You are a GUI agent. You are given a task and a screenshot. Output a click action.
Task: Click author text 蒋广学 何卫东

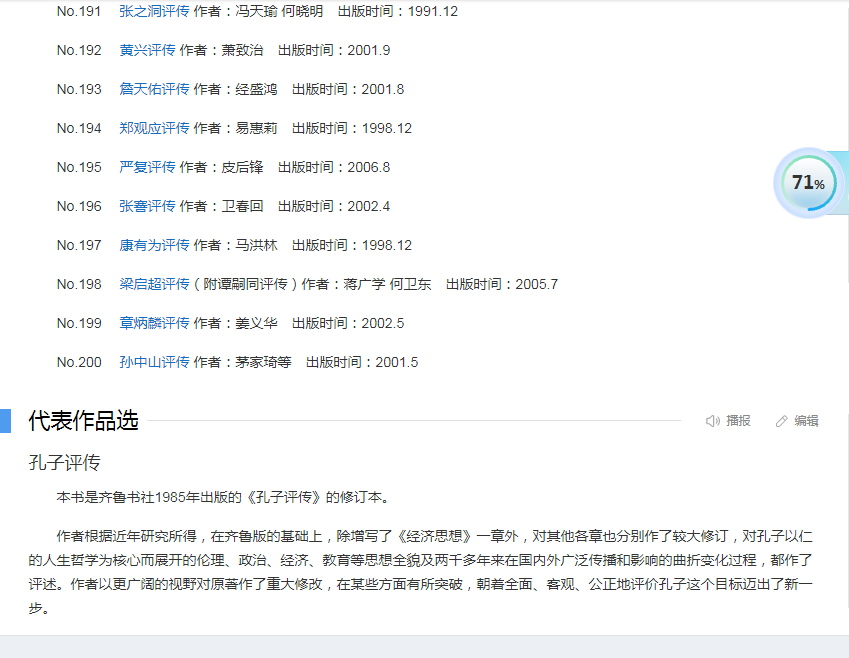(x=387, y=284)
